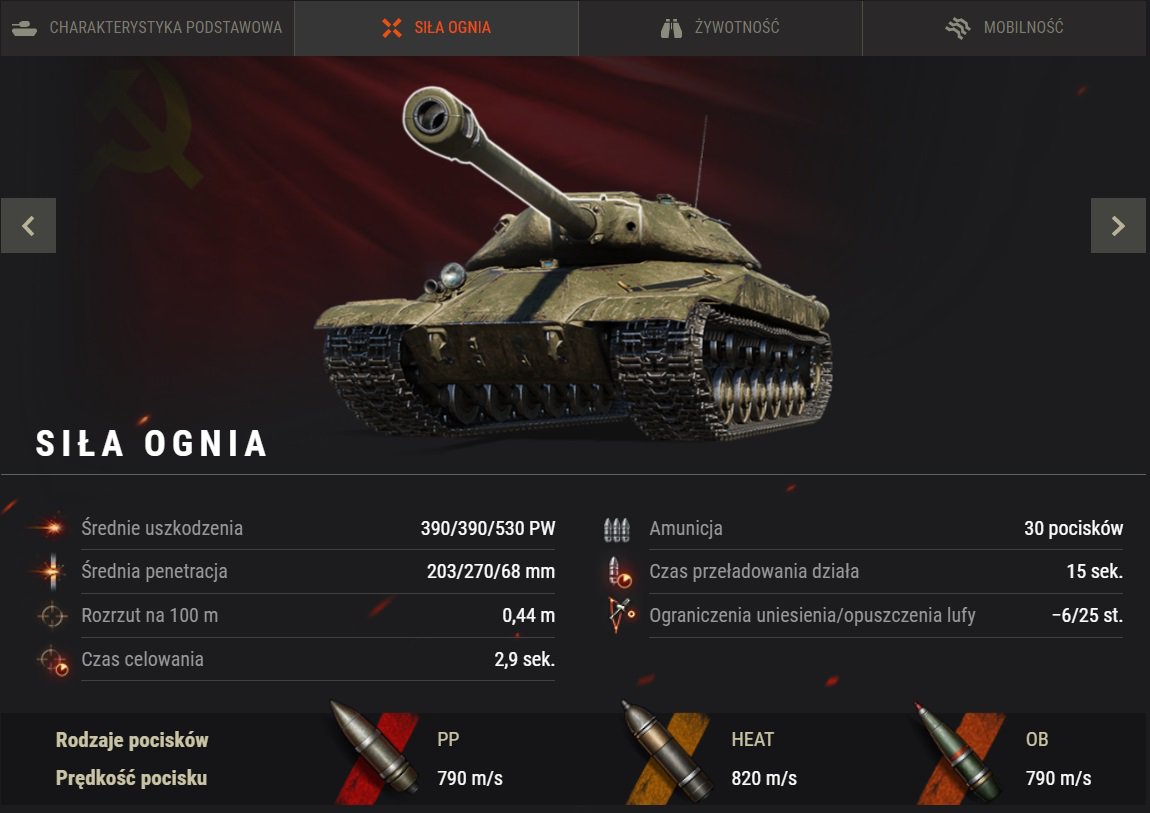Go to previous slide with left arrow

[28, 226]
